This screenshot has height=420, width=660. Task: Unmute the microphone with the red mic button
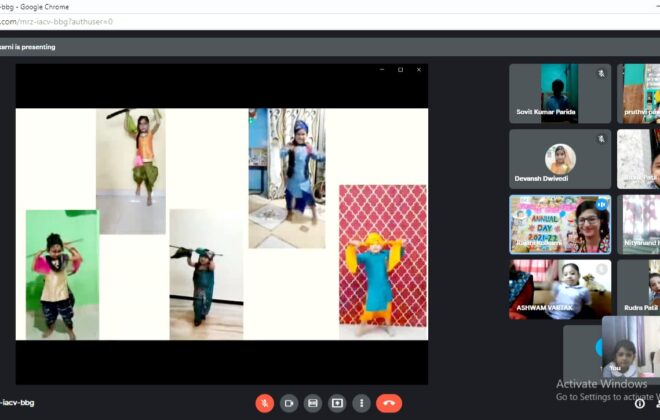point(264,403)
